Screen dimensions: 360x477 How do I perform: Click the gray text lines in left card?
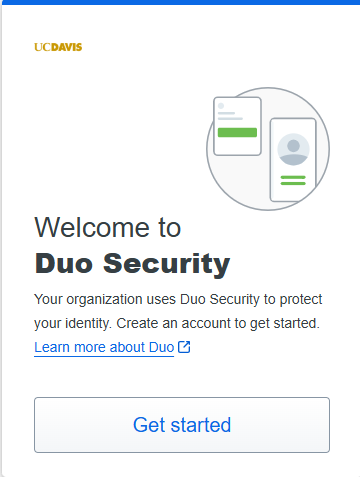(230, 116)
